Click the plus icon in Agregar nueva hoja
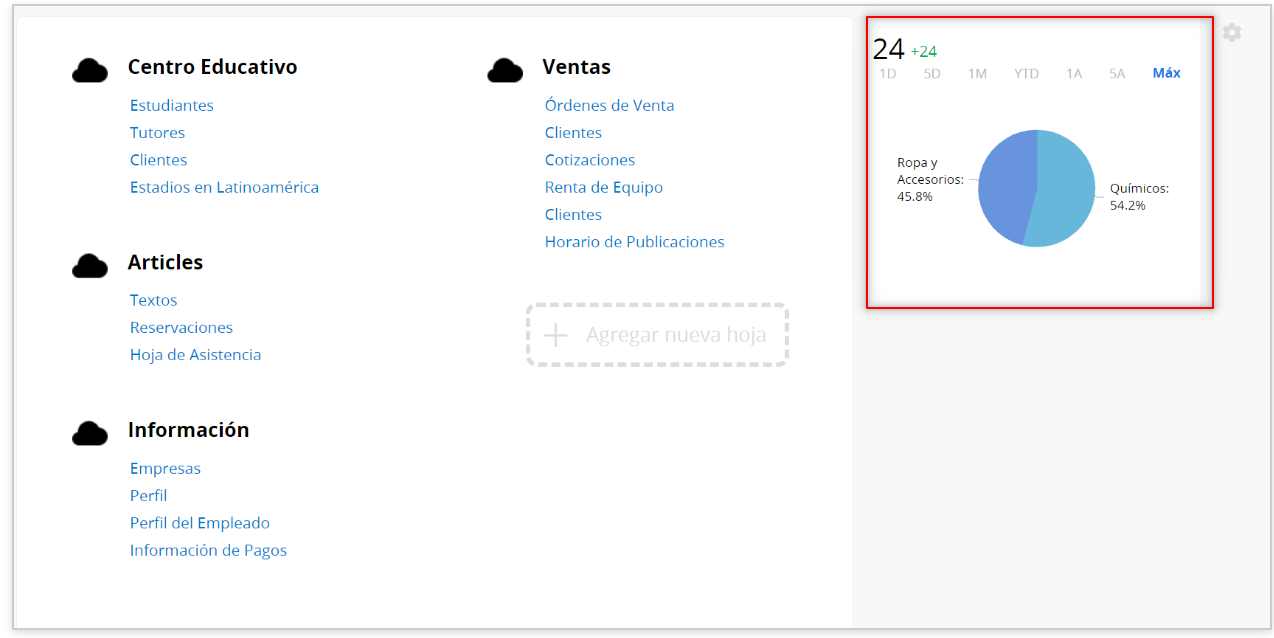The image size is (1274, 638). click(x=555, y=335)
